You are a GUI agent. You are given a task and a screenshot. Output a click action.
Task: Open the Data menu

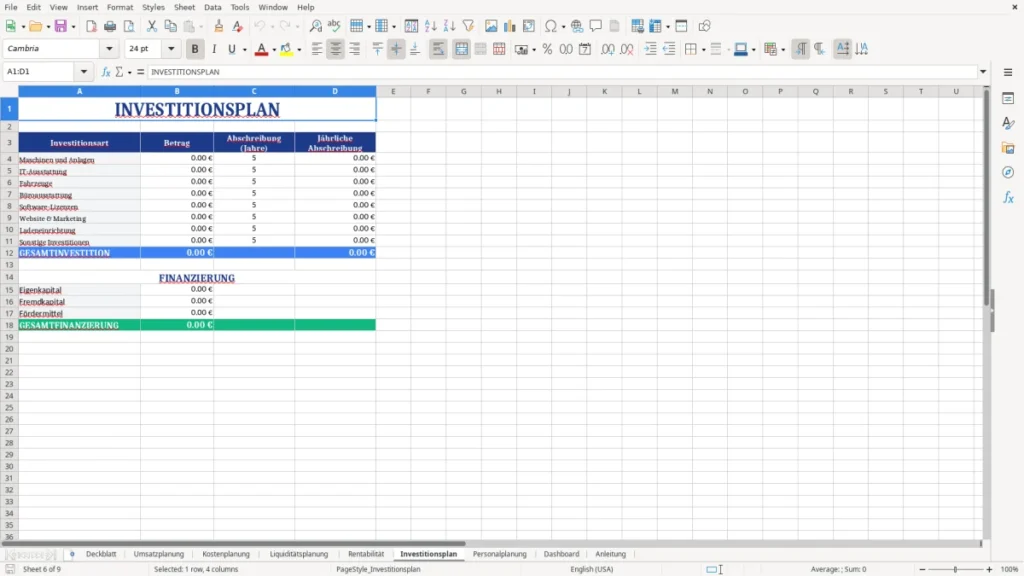[x=212, y=7]
